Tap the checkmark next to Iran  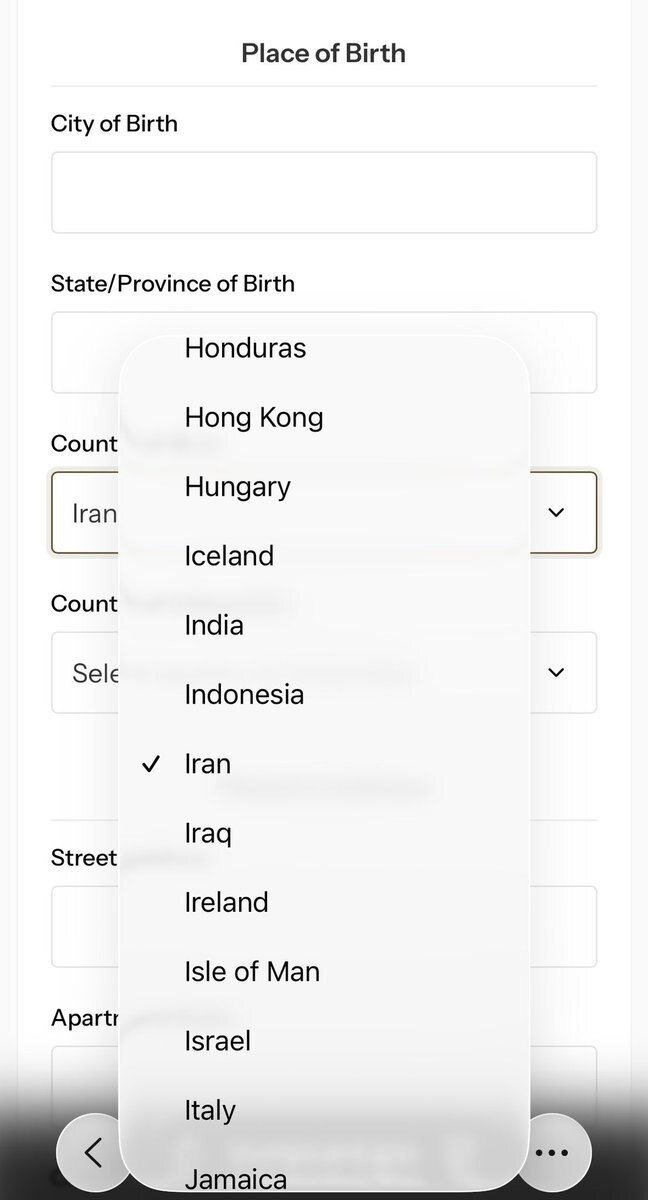coord(151,763)
